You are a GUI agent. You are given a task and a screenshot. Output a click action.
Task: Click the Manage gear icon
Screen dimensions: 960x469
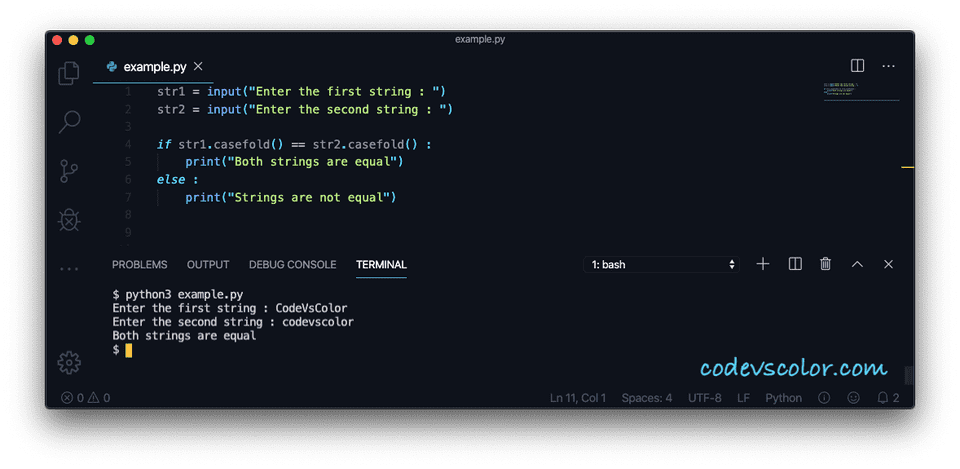coord(69,362)
